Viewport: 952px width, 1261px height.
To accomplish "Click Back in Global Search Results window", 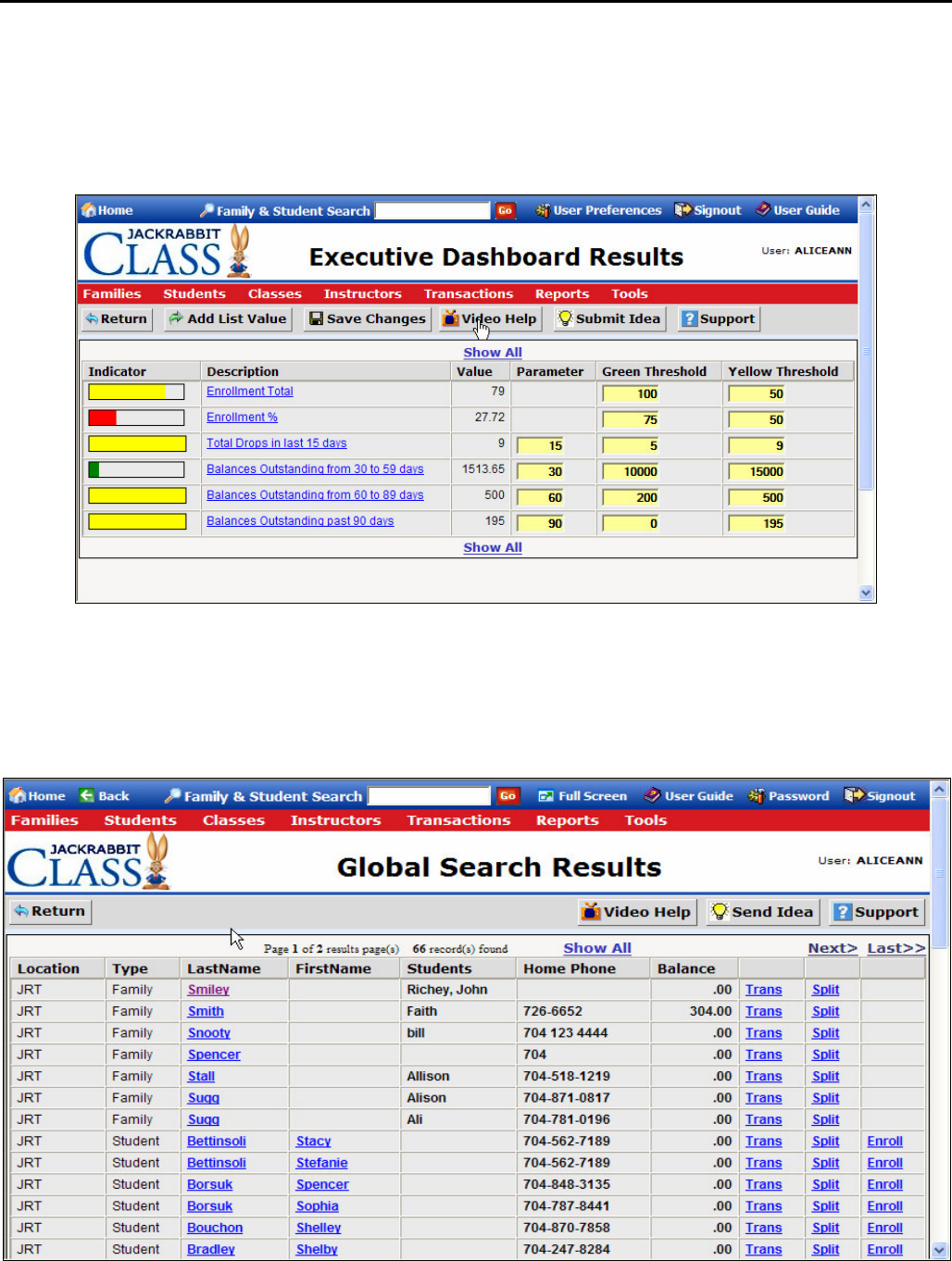I will (105, 795).
